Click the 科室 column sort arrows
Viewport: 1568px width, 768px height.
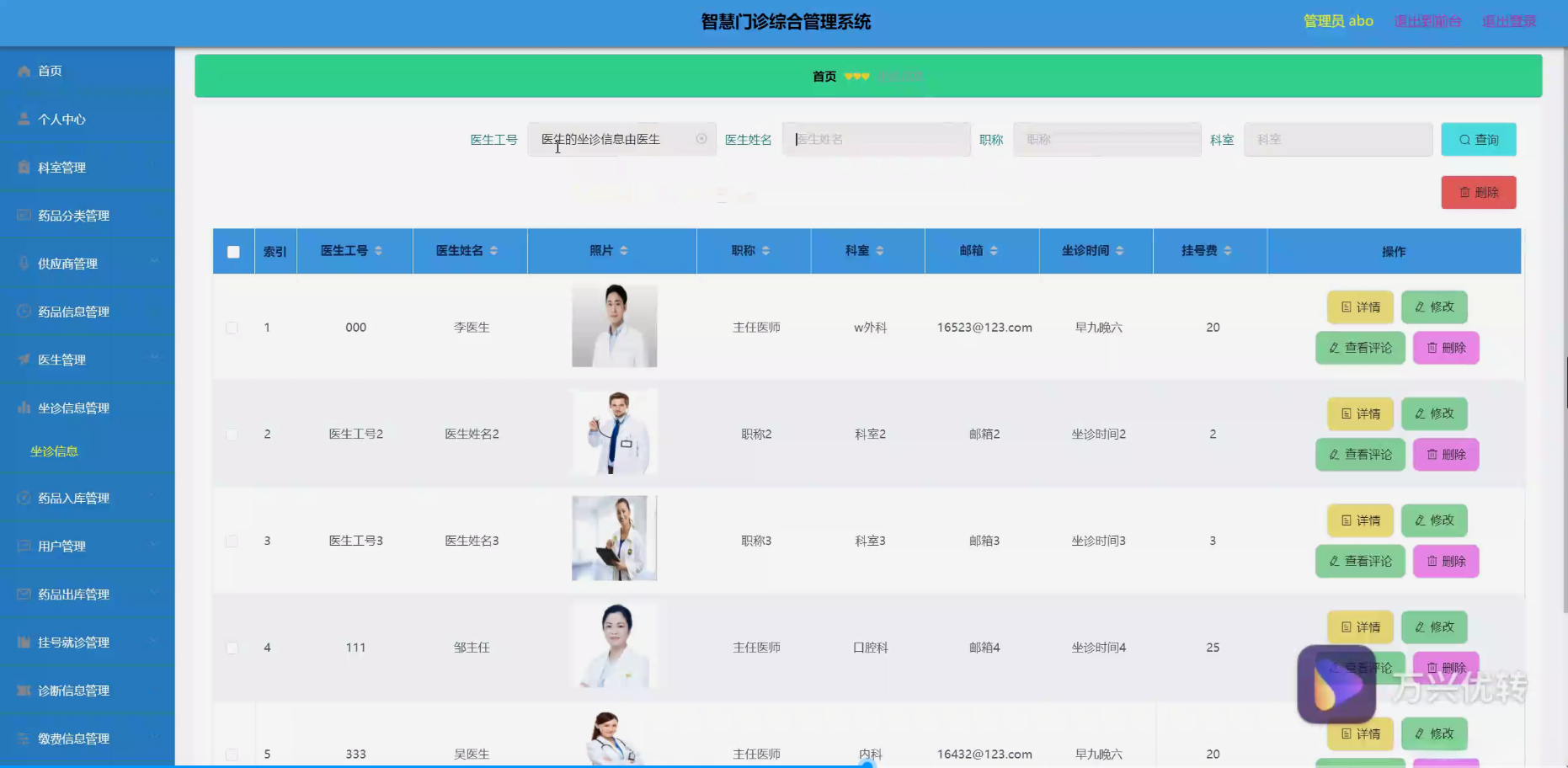tap(880, 251)
